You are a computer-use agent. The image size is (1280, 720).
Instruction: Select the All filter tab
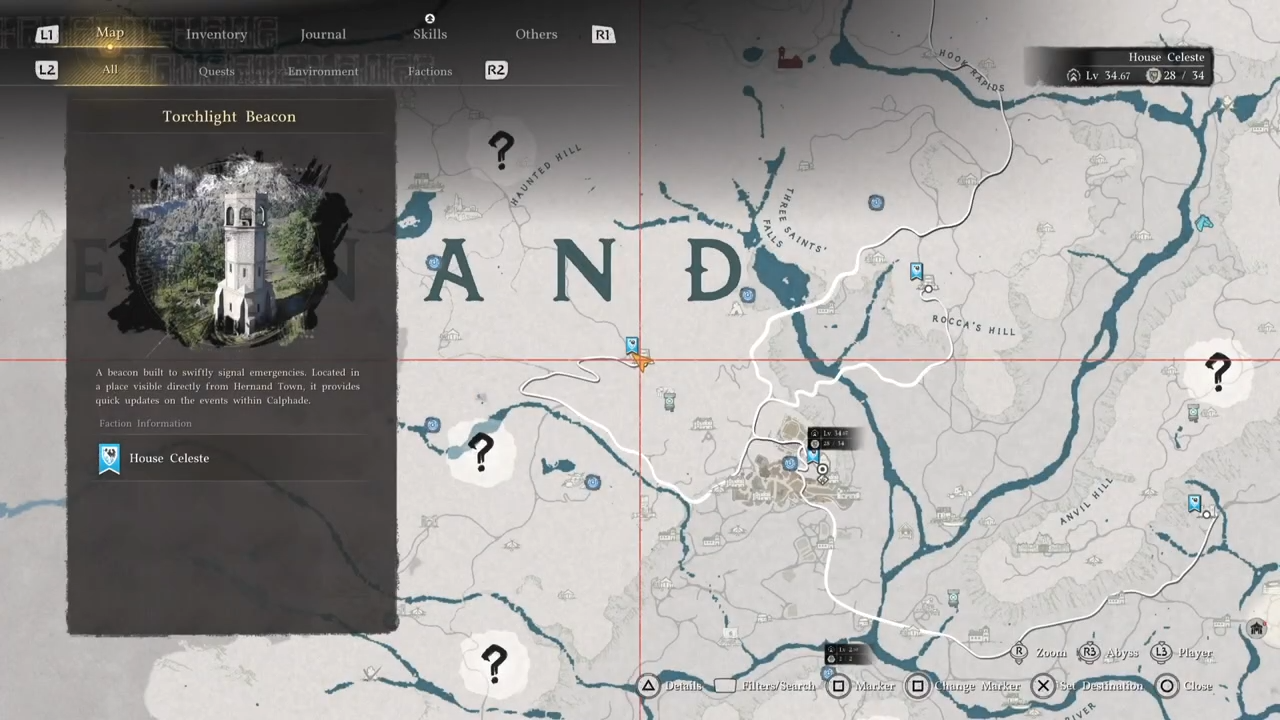tap(110, 70)
